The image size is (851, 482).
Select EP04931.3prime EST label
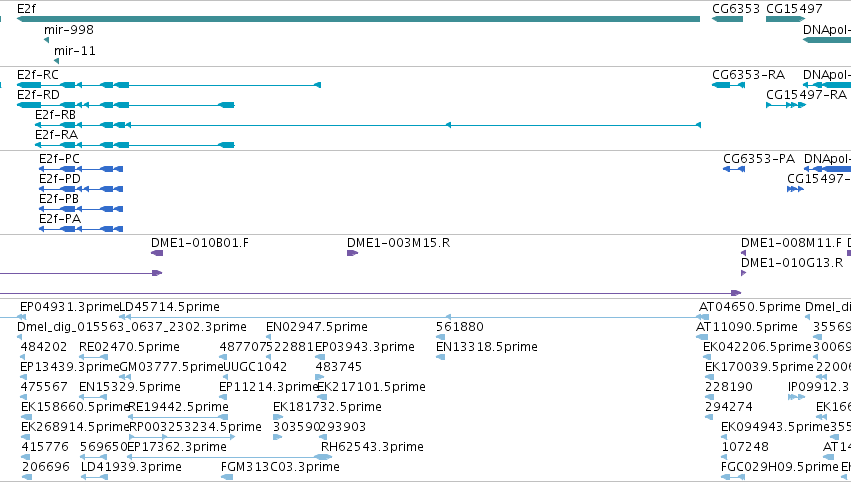pyautogui.click(x=69, y=307)
